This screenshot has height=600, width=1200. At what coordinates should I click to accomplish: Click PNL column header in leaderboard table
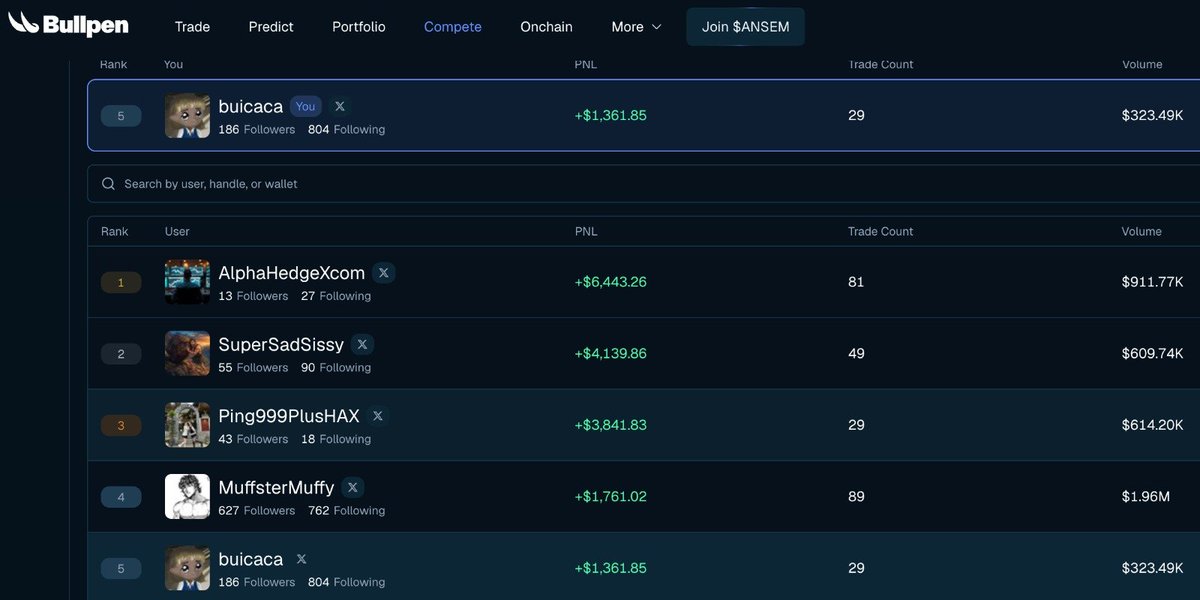tap(586, 231)
